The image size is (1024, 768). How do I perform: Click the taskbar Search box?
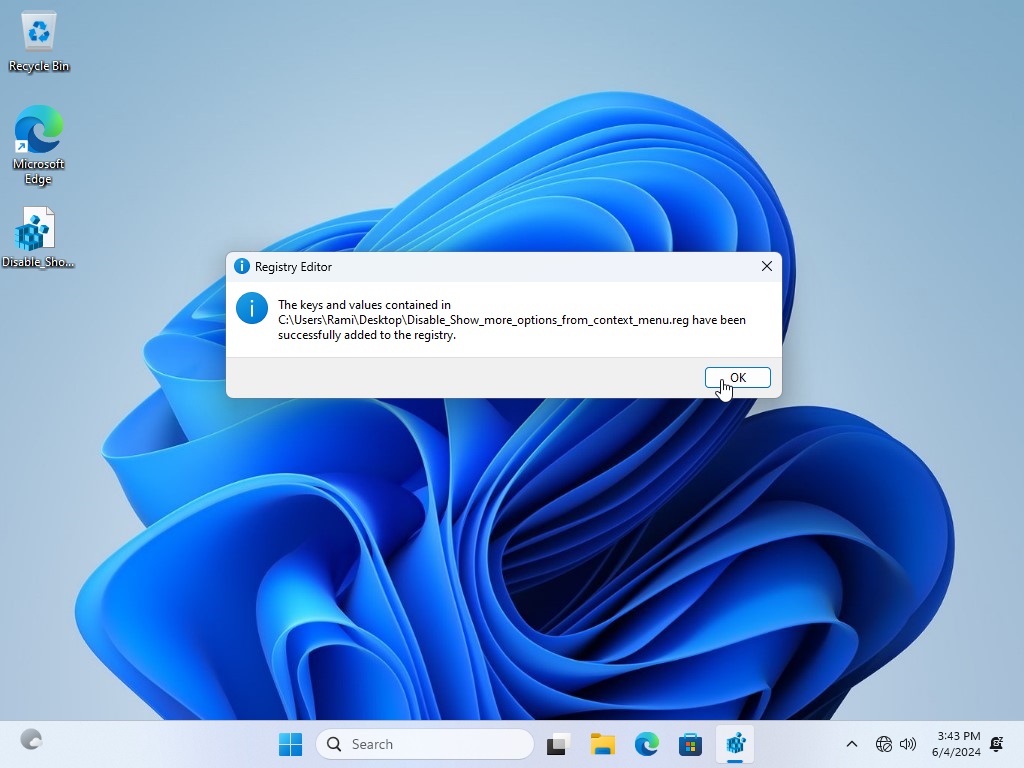(x=425, y=744)
